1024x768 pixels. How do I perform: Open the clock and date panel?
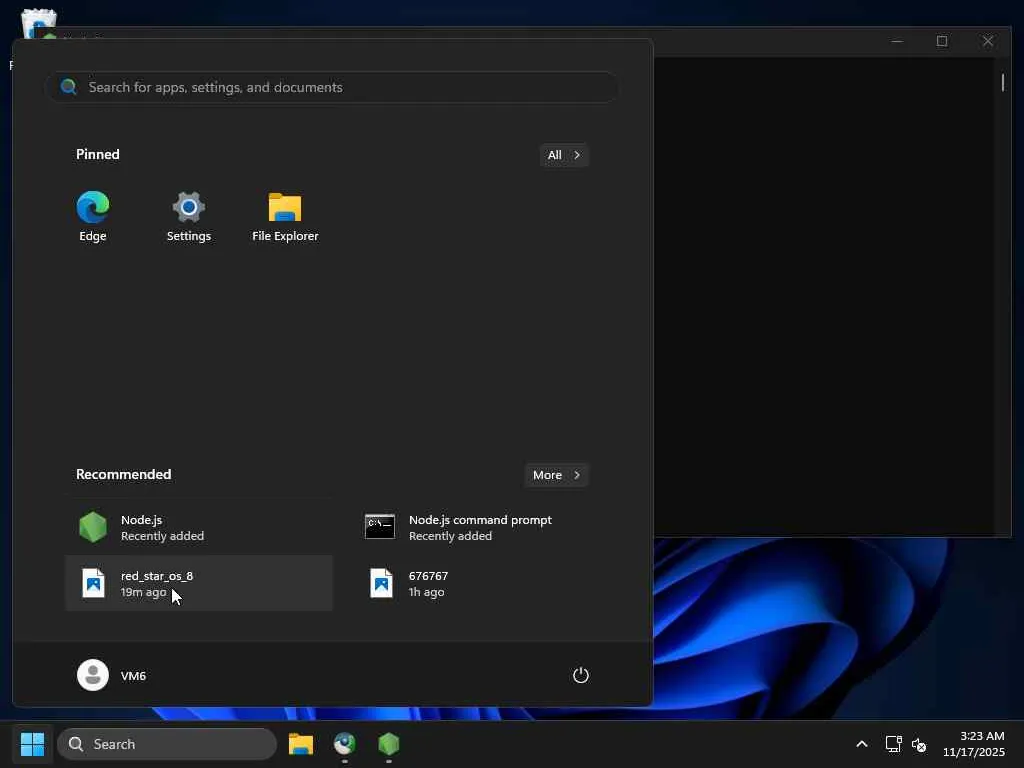[973, 744]
